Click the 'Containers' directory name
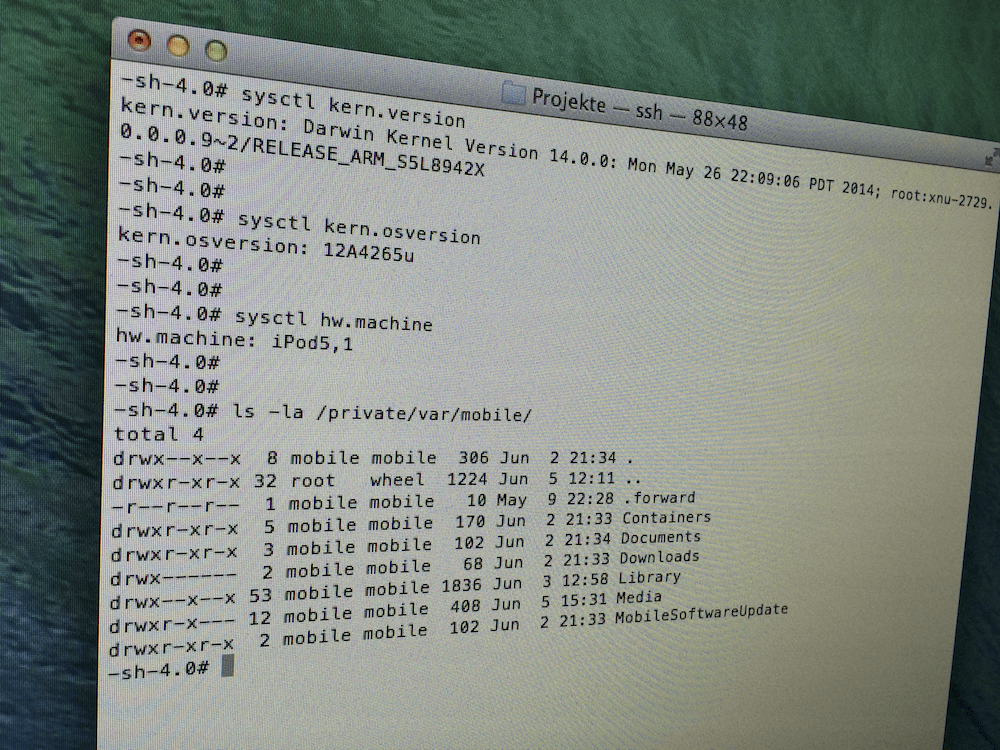Image resolution: width=1000 pixels, height=750 pixels. pos(666,518)
